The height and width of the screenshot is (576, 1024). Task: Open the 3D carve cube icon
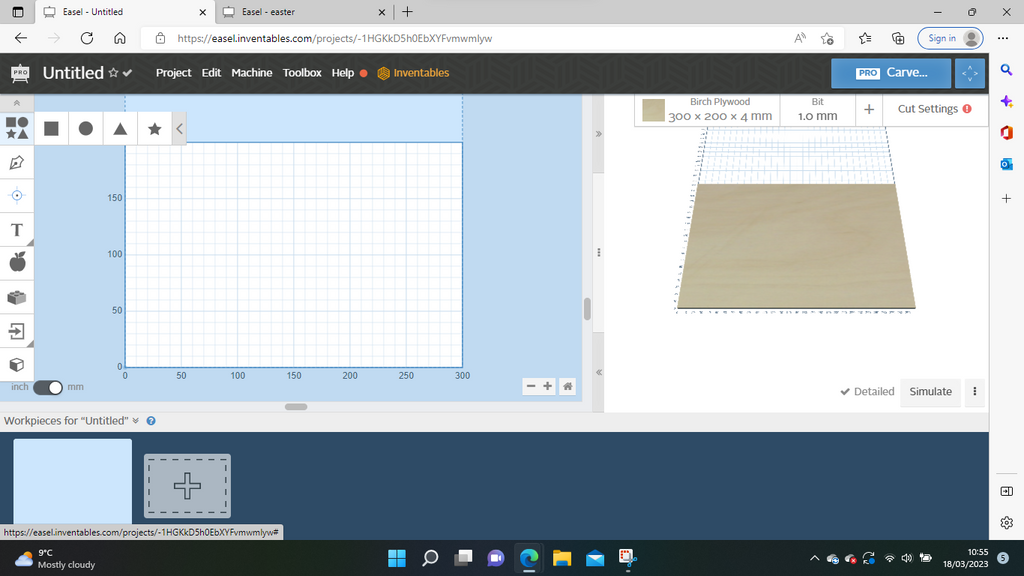tap(16, 365)
